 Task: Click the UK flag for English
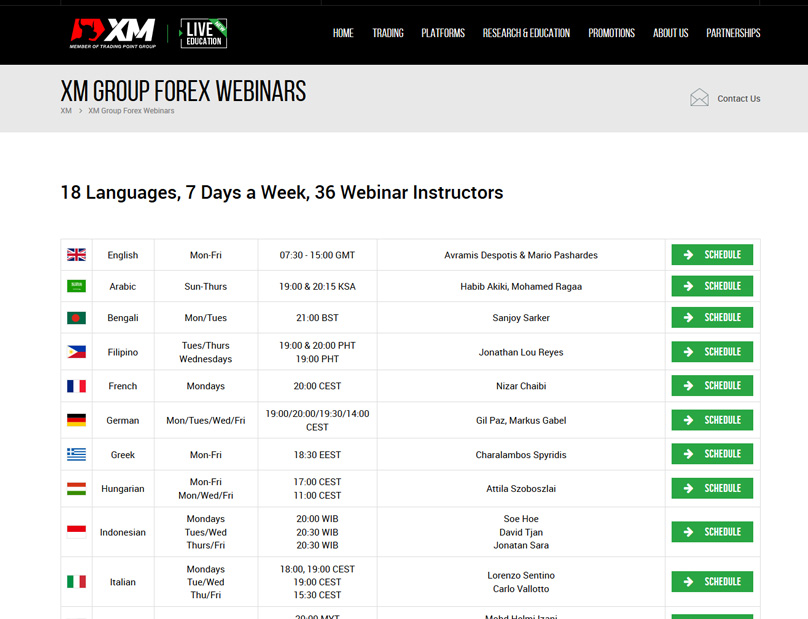76,255
